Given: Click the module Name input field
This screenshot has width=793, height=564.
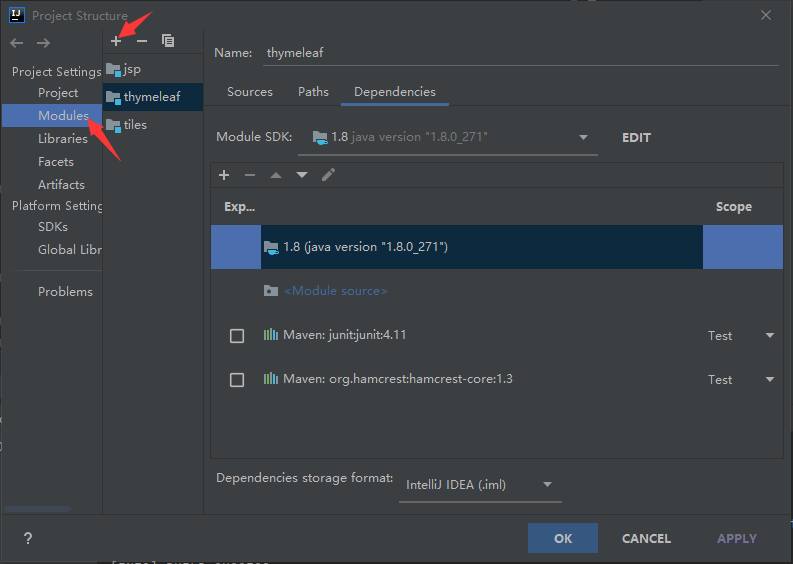Looking at the screenshot, I should 521,53.
